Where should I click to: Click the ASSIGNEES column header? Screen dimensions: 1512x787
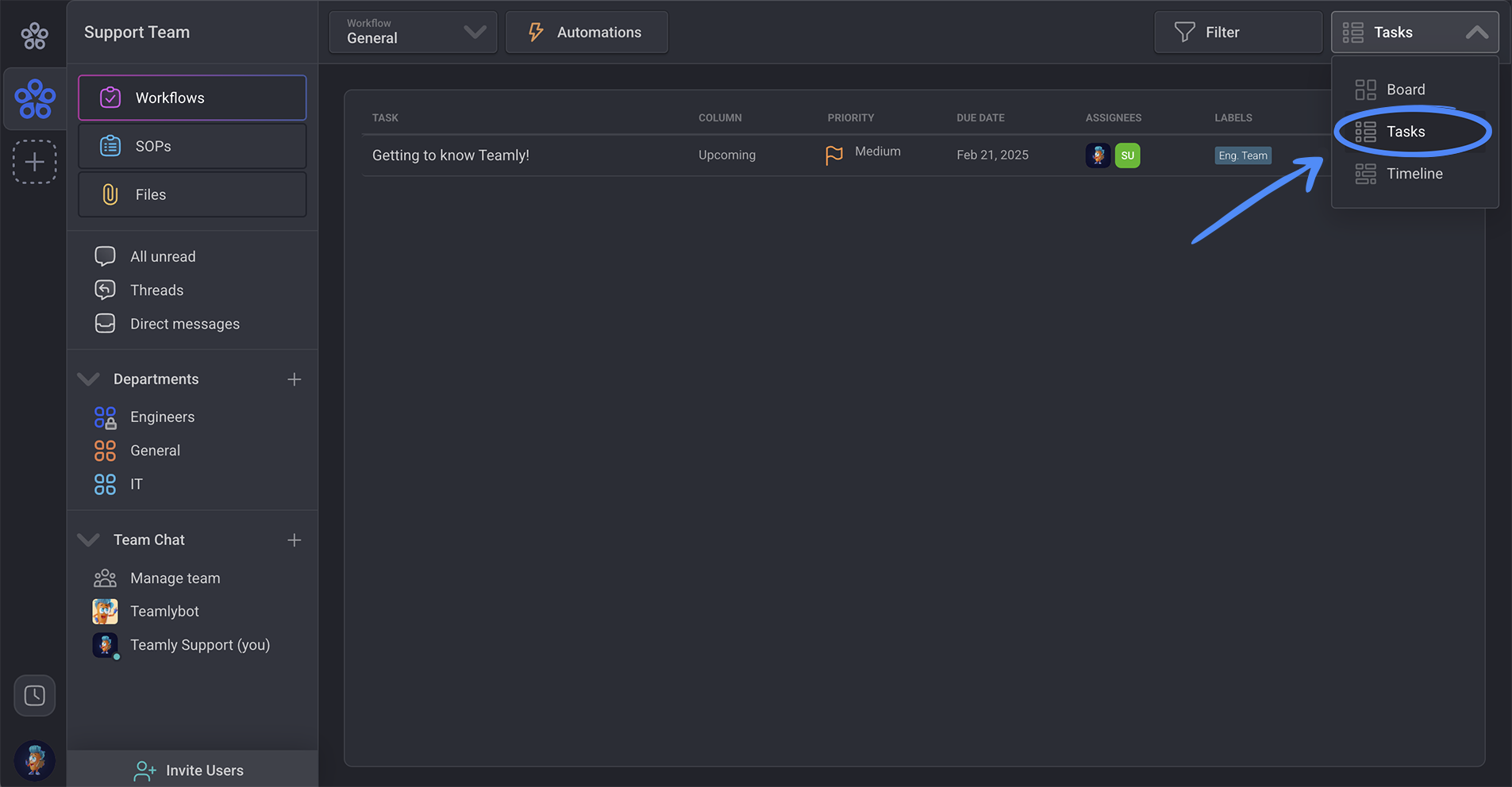pos(1114,118)
